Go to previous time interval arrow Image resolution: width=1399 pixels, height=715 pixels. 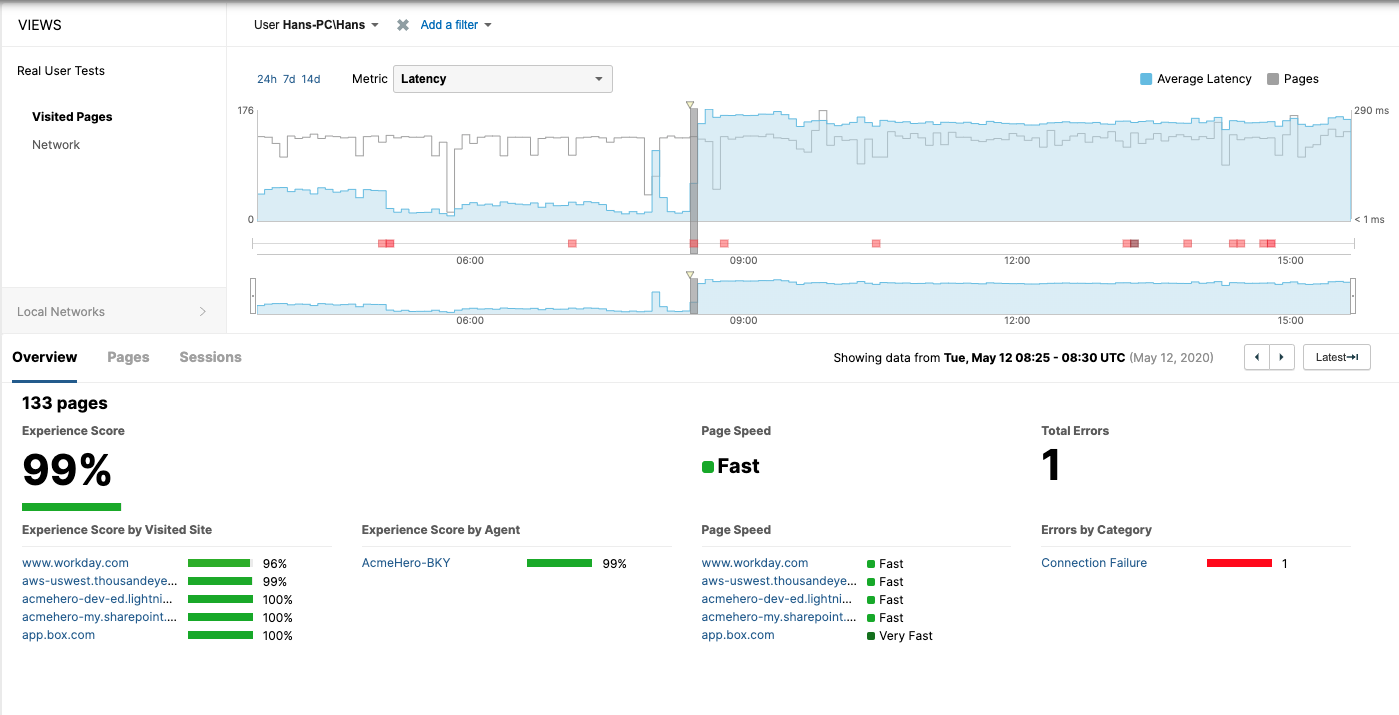click(x=1256, y=357)
